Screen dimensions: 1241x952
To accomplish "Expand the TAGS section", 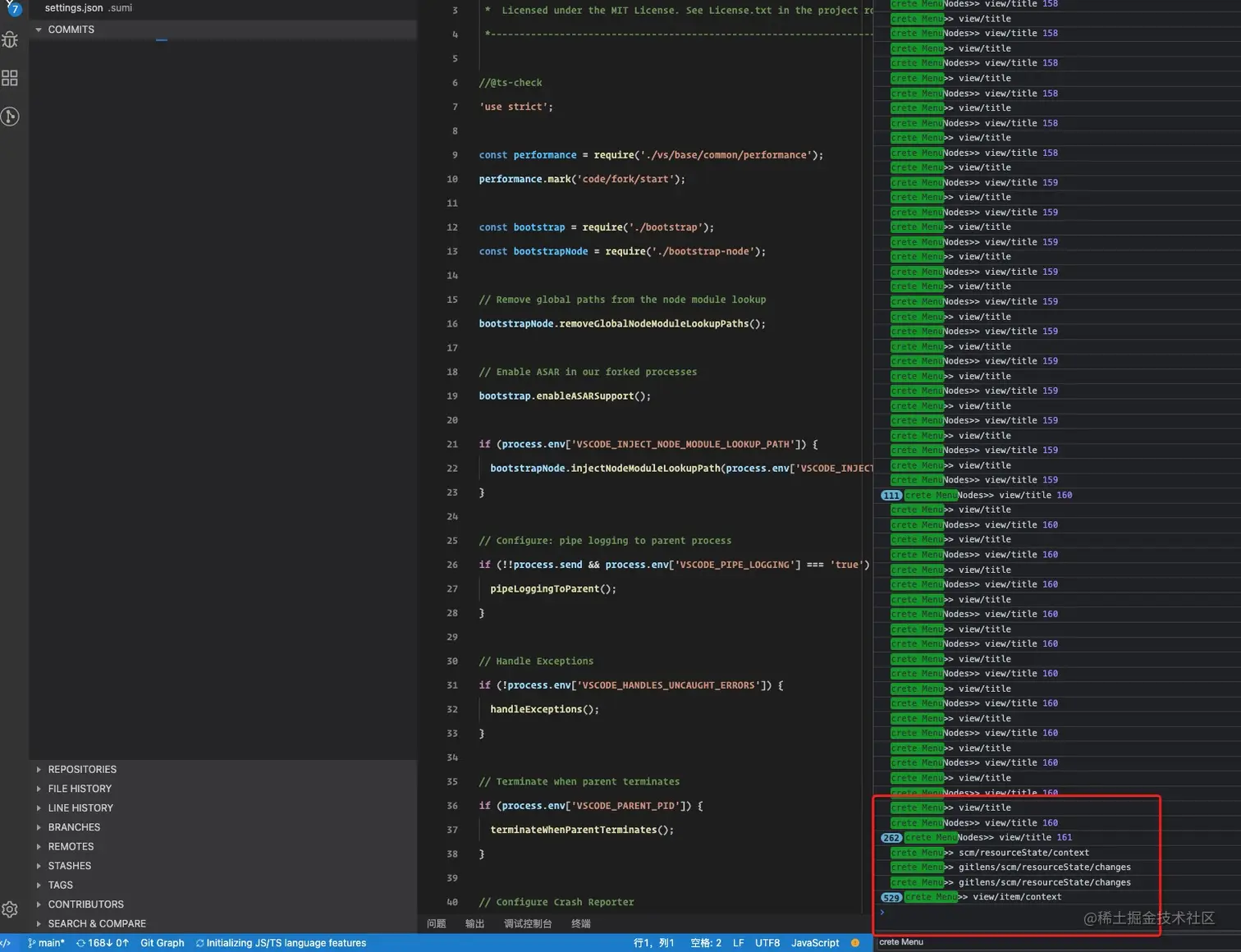I will 222,886.
